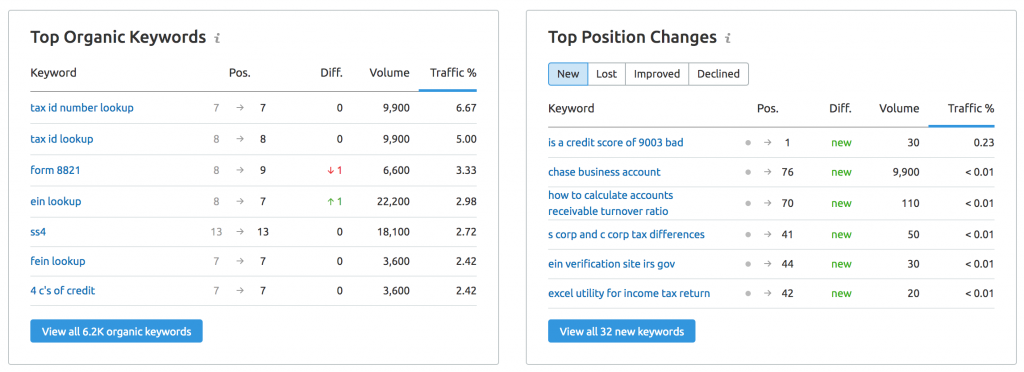Sort position changes by Diff. column
Screen dimensions: 1024x372
(x=840, y=108)
